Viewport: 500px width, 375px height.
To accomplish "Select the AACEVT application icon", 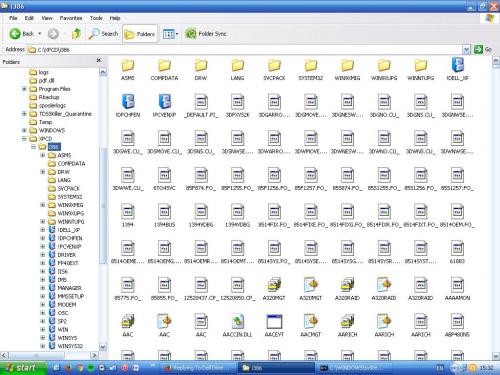I will pos(274,322).
